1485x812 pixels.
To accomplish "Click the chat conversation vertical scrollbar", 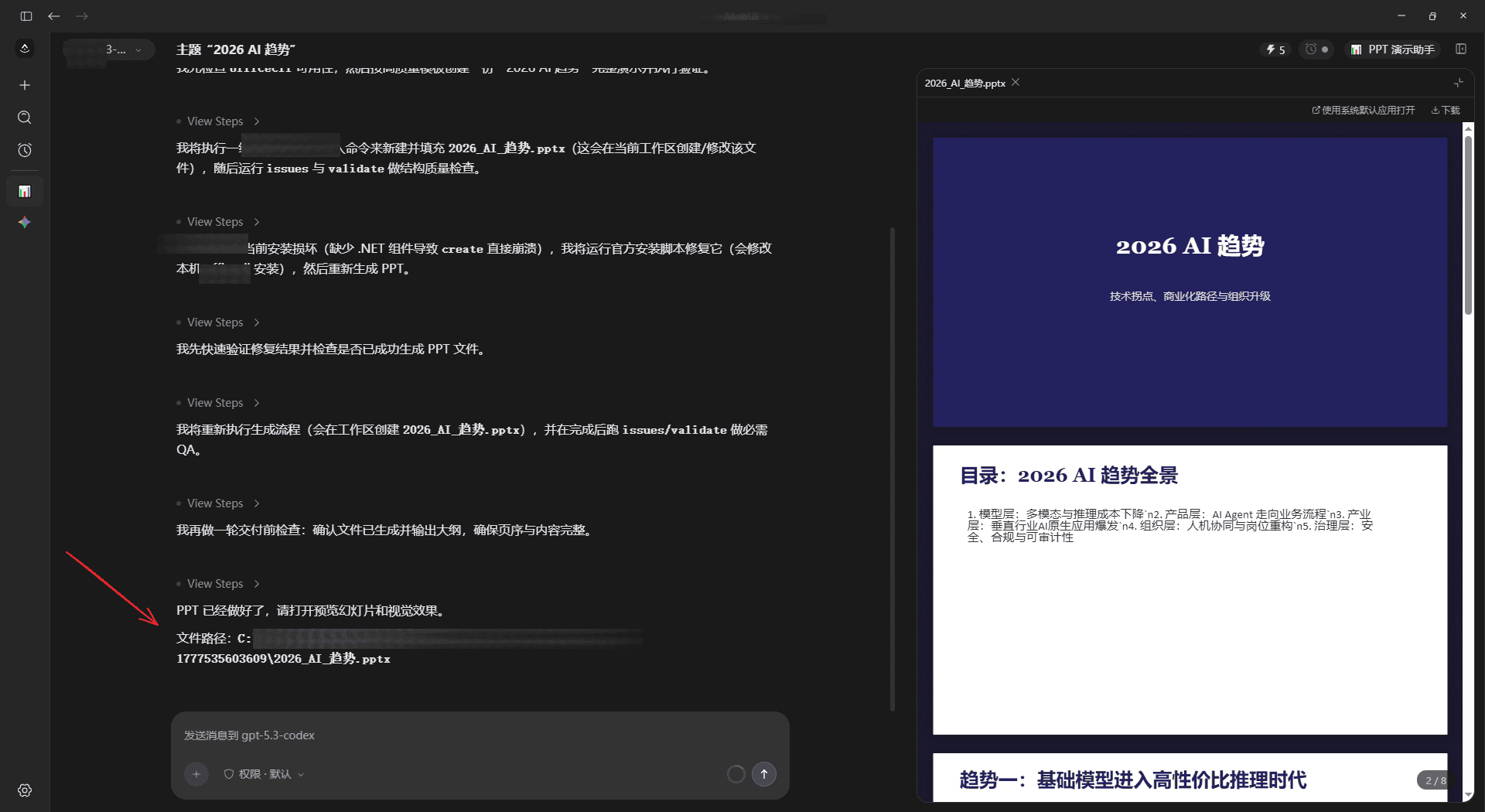I will [893, 469].
